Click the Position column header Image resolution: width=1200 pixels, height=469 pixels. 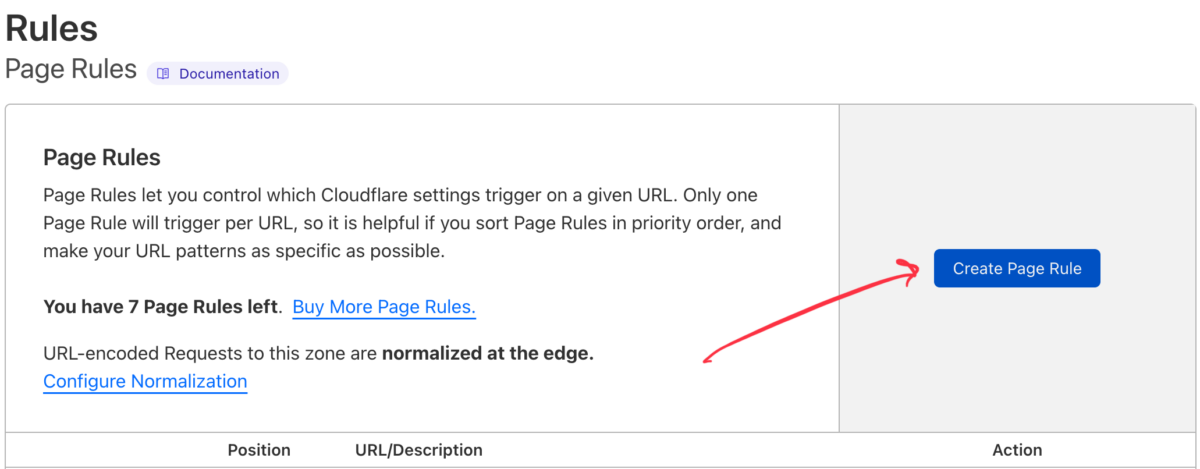tap(259, 450)
